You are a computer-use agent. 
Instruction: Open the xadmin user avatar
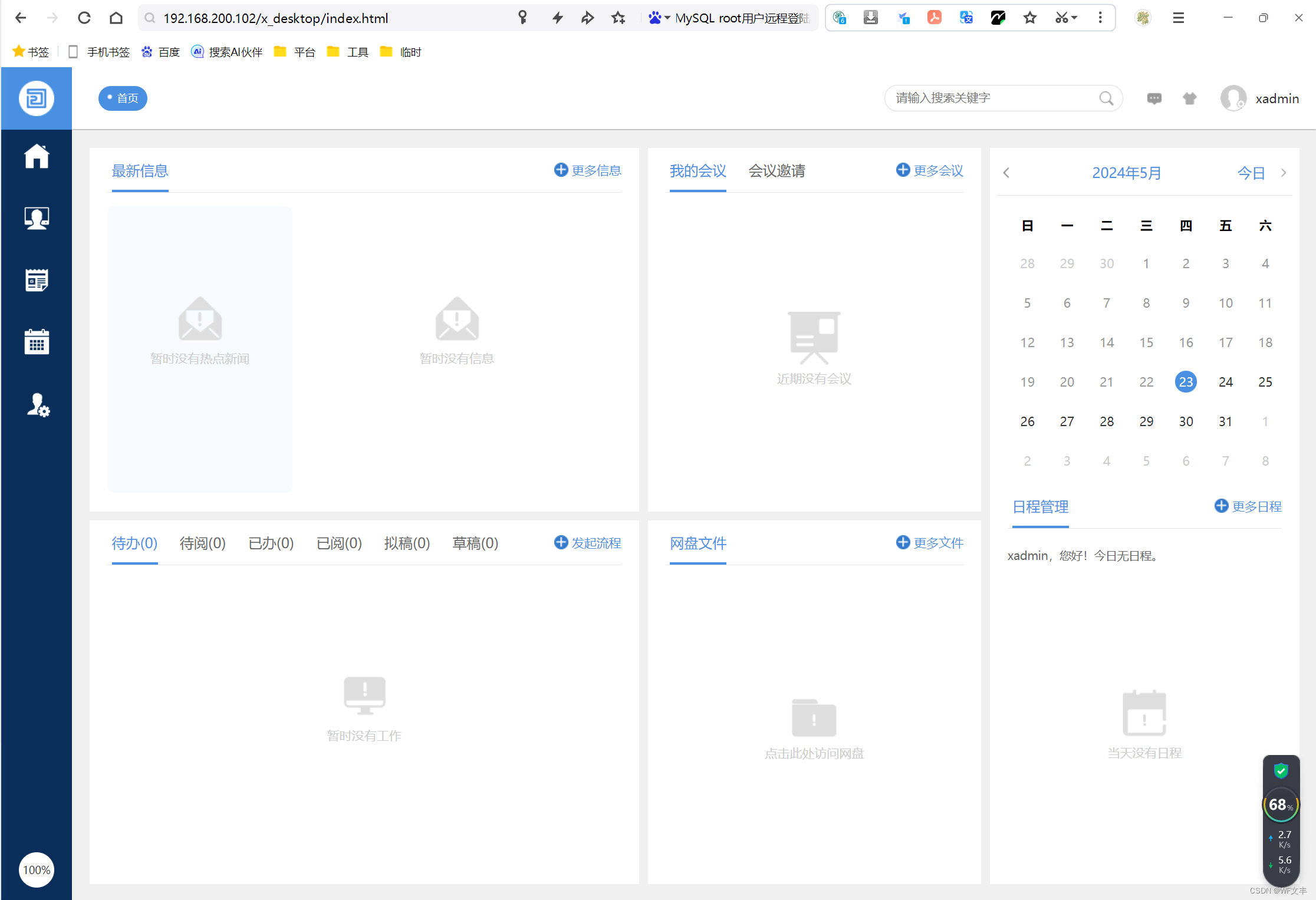pos(1234,98)
